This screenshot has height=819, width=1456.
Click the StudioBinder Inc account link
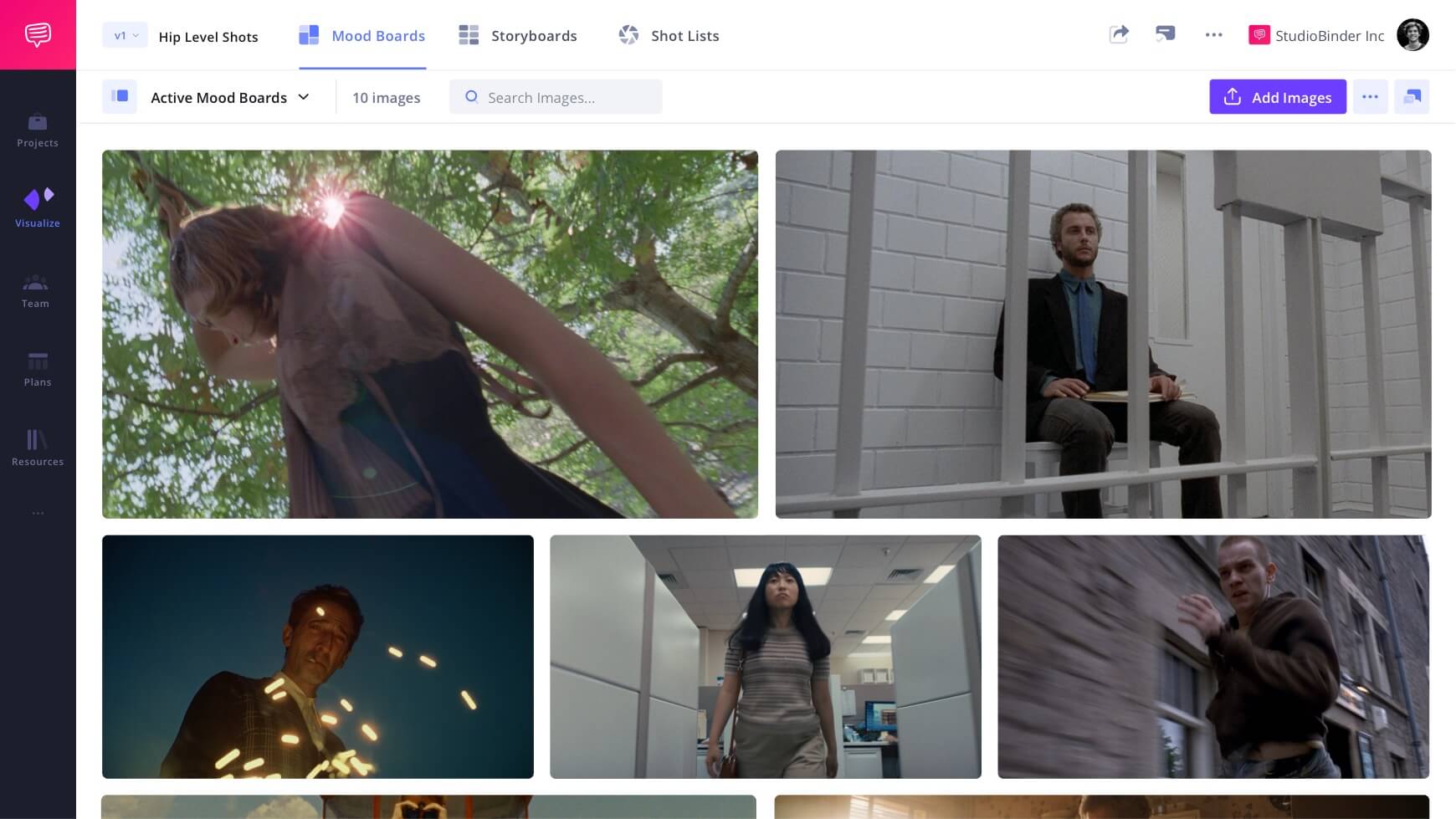(x=1316, y=35)
